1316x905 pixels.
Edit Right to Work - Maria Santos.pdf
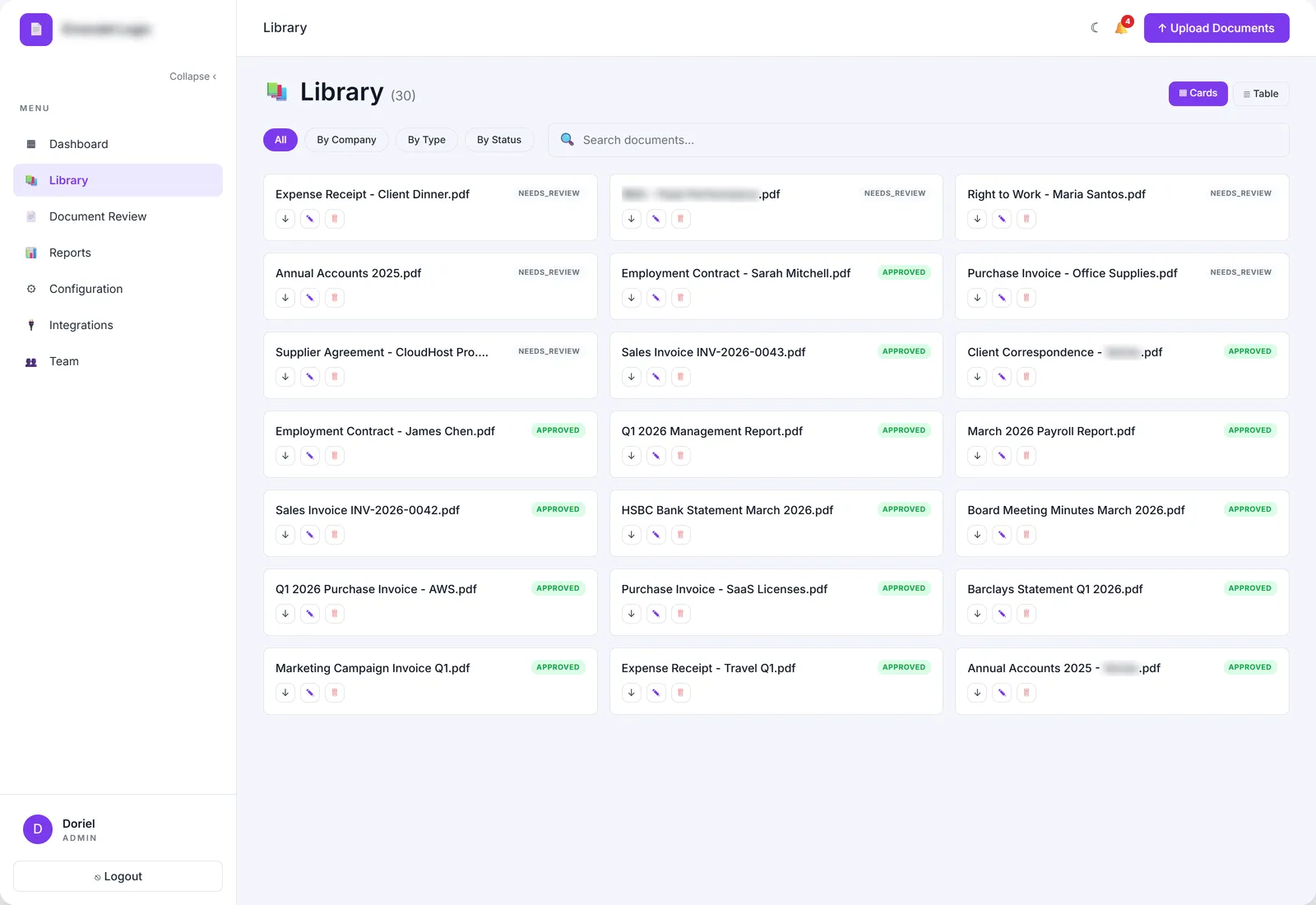tap(1002, 219)
